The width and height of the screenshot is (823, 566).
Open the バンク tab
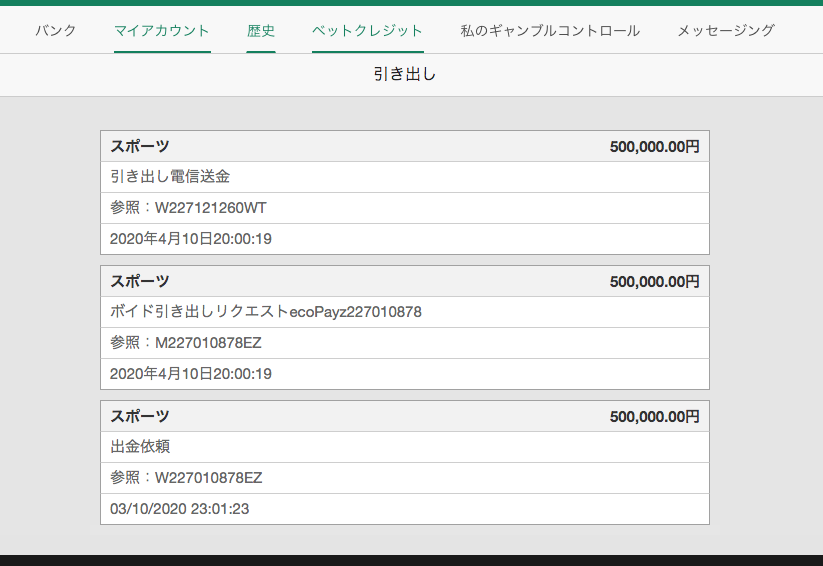56,30
